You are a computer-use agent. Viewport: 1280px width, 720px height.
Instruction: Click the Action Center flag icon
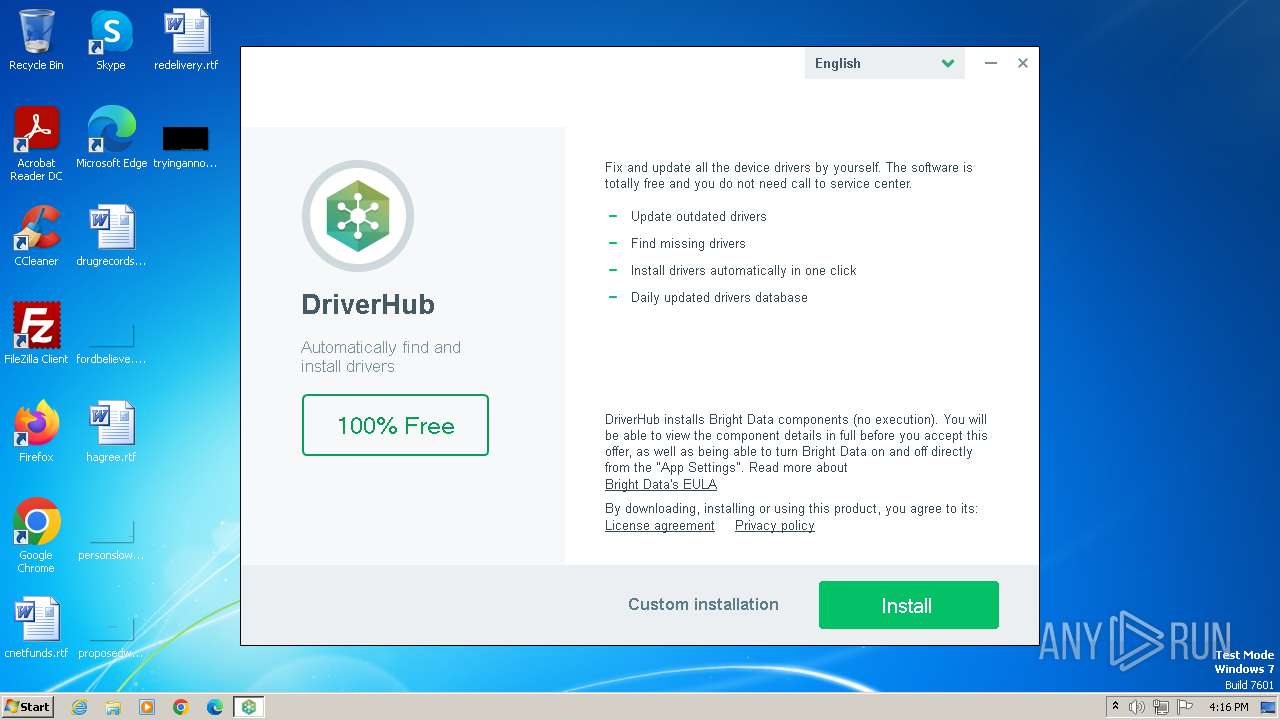pyautogui.click(x=1185, y=707)
